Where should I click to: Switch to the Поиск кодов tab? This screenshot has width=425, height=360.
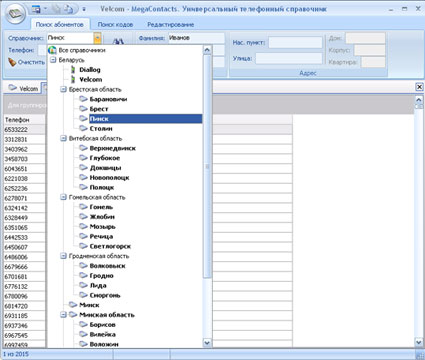point(115,24)
